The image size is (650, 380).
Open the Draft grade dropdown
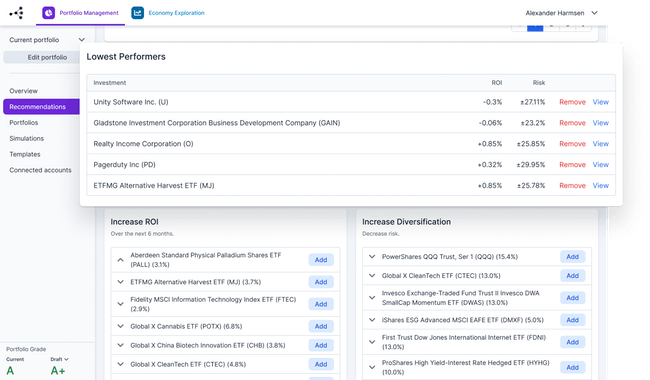coord(59,359)
